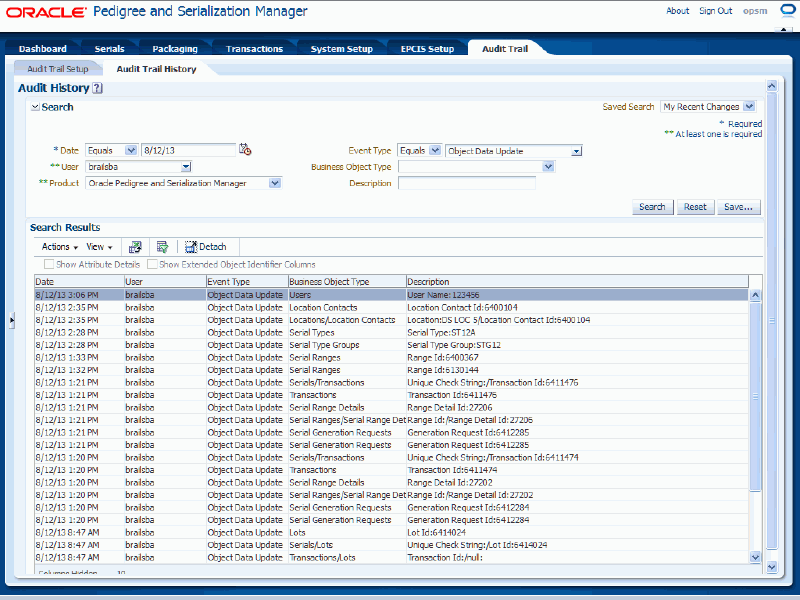The image size is (800, 600).
Task: Click the results table scroll up arrow
Action: (755, 295)
